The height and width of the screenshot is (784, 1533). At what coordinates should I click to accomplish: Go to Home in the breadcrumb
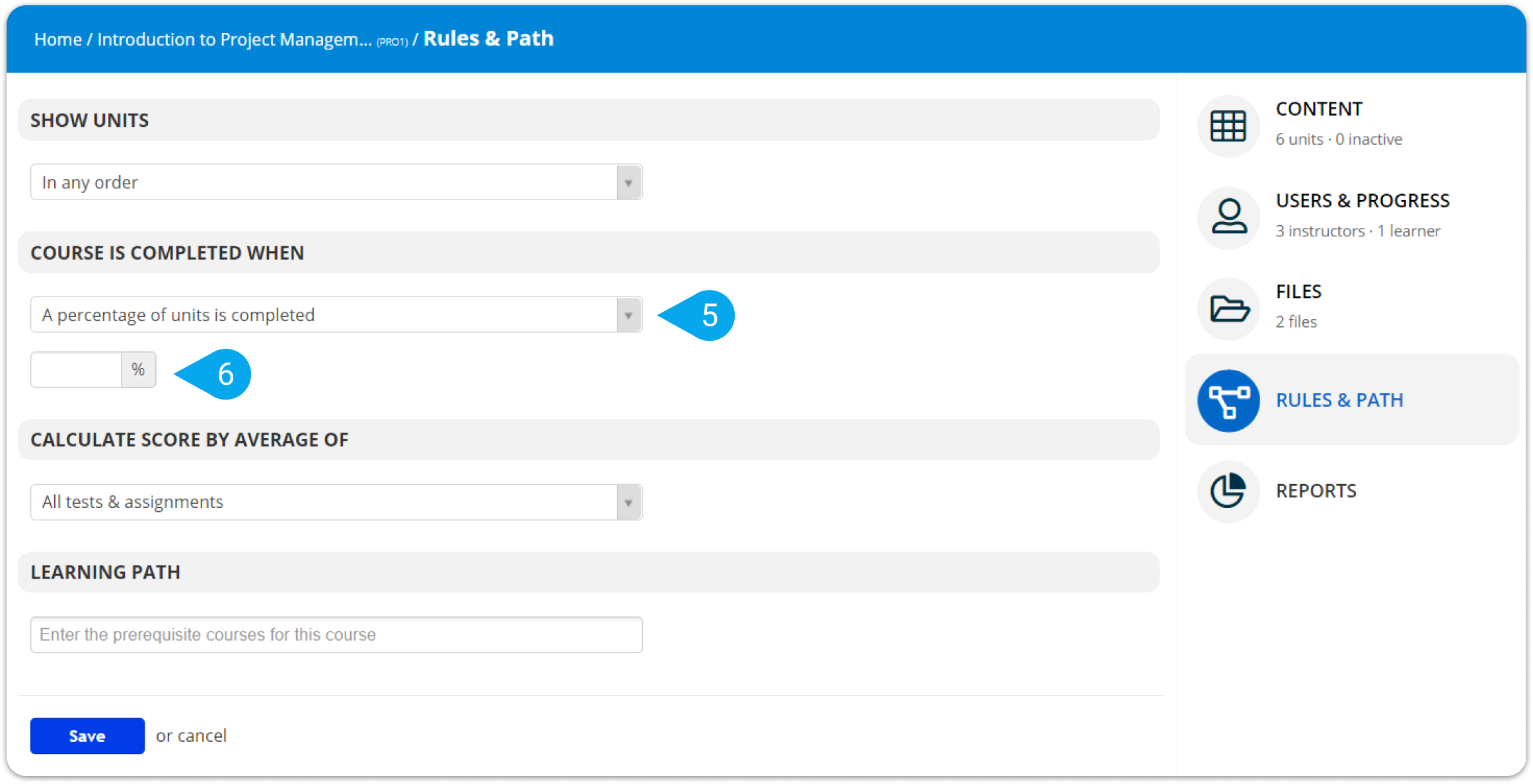[x=58, y=40]
